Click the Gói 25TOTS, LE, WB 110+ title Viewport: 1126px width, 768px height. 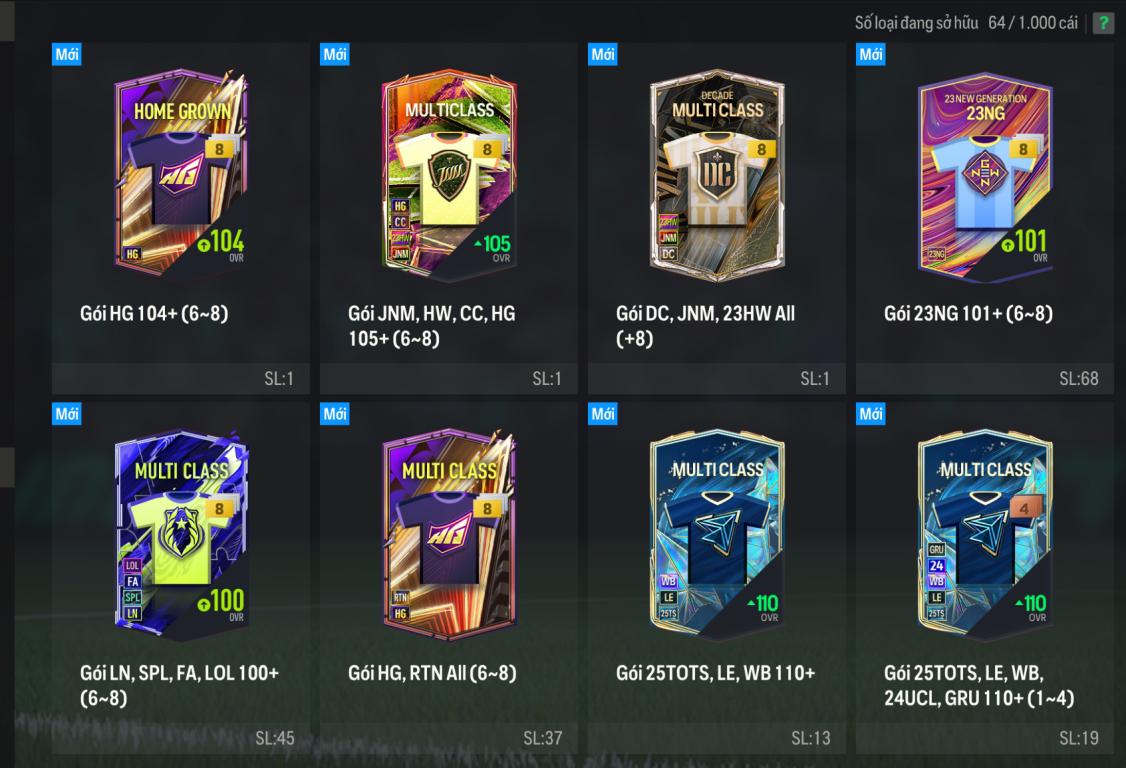tap(715, 673)
